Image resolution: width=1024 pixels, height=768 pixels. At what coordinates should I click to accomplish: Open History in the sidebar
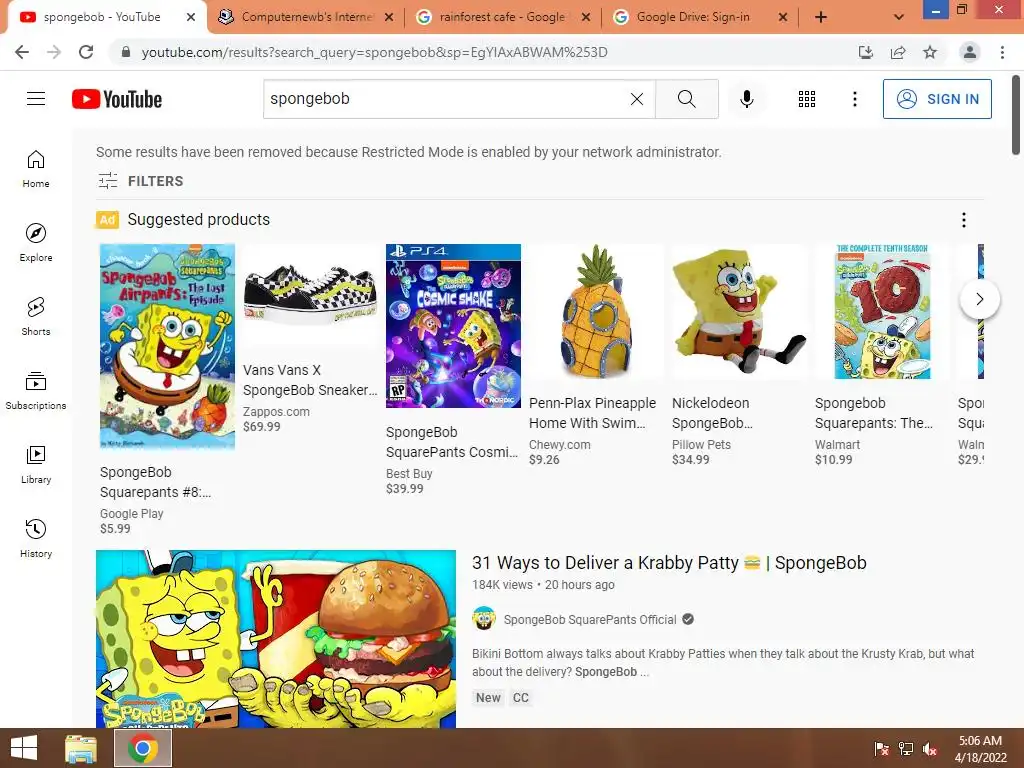(x=36, y=538)
